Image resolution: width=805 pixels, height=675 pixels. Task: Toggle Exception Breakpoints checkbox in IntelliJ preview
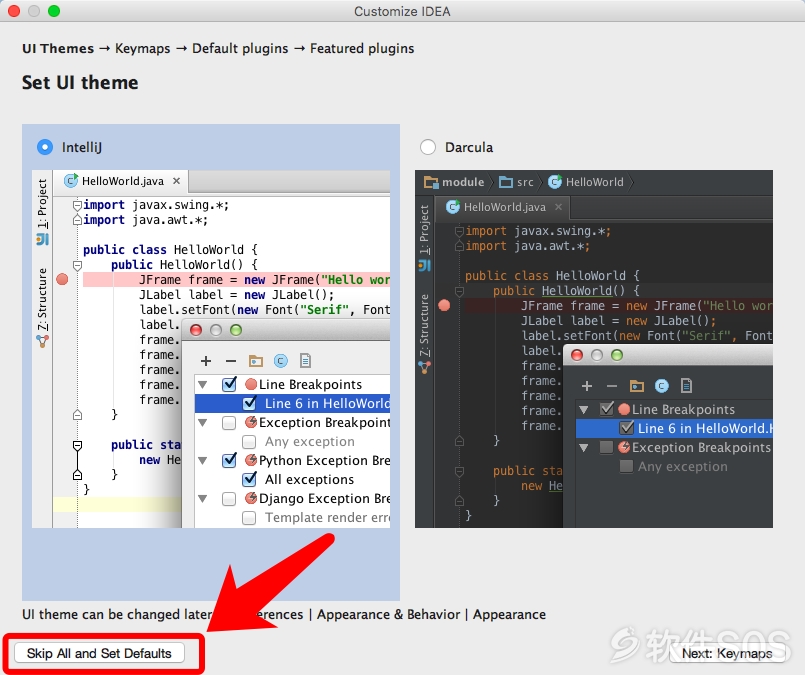[x=229, y=422]
